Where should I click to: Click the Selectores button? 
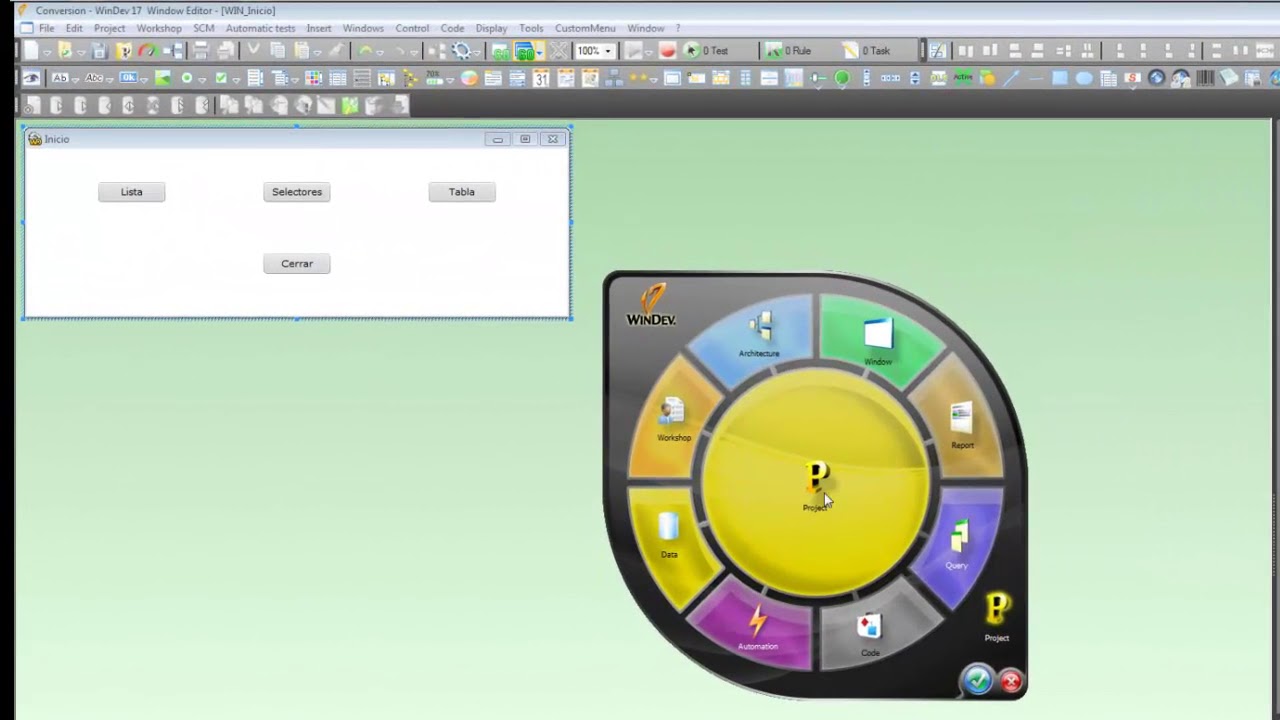[297, 192]
